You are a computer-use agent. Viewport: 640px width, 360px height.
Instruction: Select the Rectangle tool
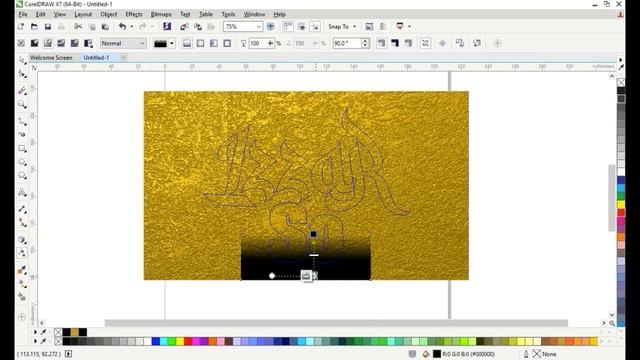point(22,149)
